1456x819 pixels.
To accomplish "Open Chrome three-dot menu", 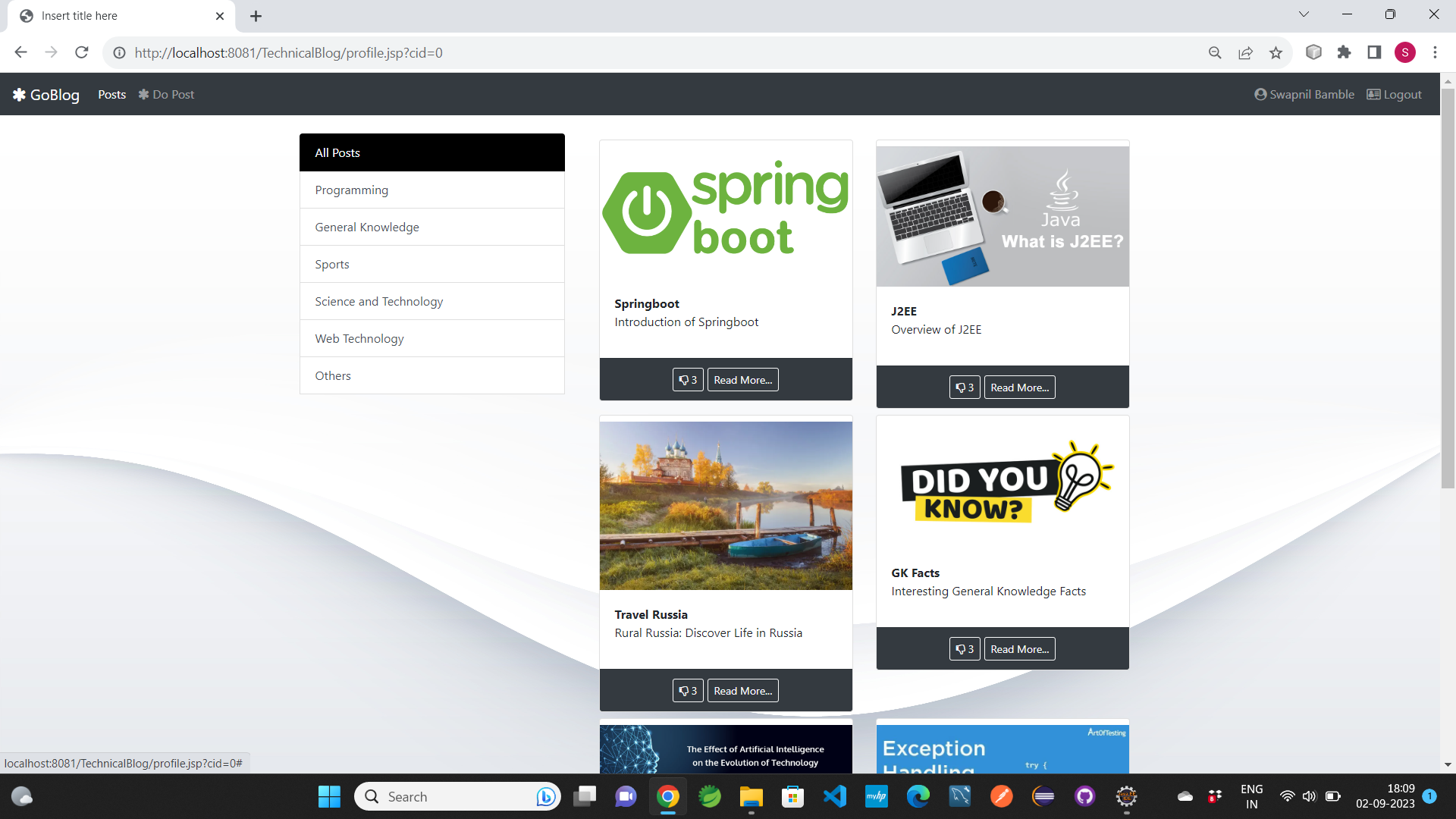I will [x=1435, y=52].
